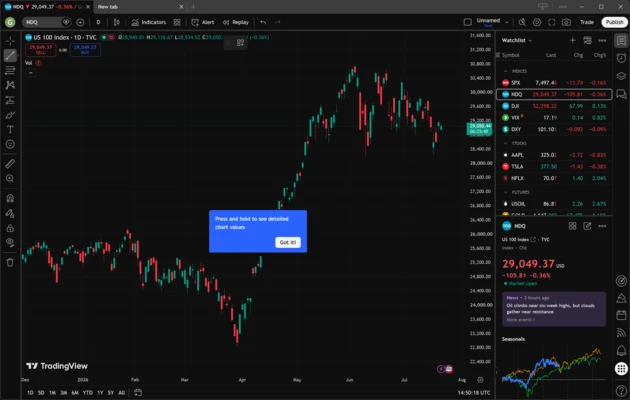Viewport: 630px width, 400px height.
Task: Toggle the red chart status indicator
Action: tap(110, 37)
